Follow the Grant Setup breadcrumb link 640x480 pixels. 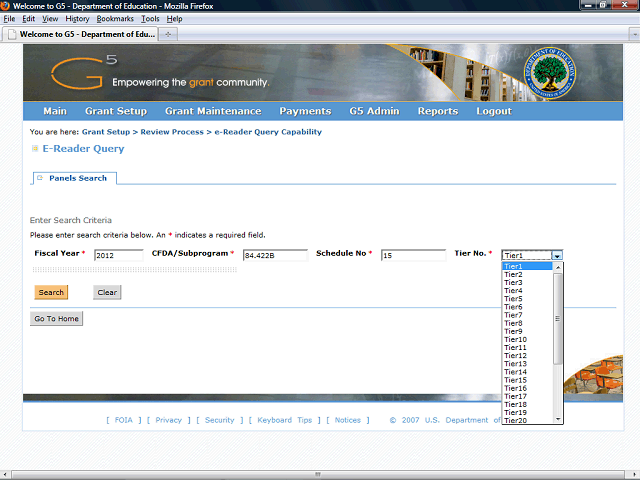coord(106,132)
